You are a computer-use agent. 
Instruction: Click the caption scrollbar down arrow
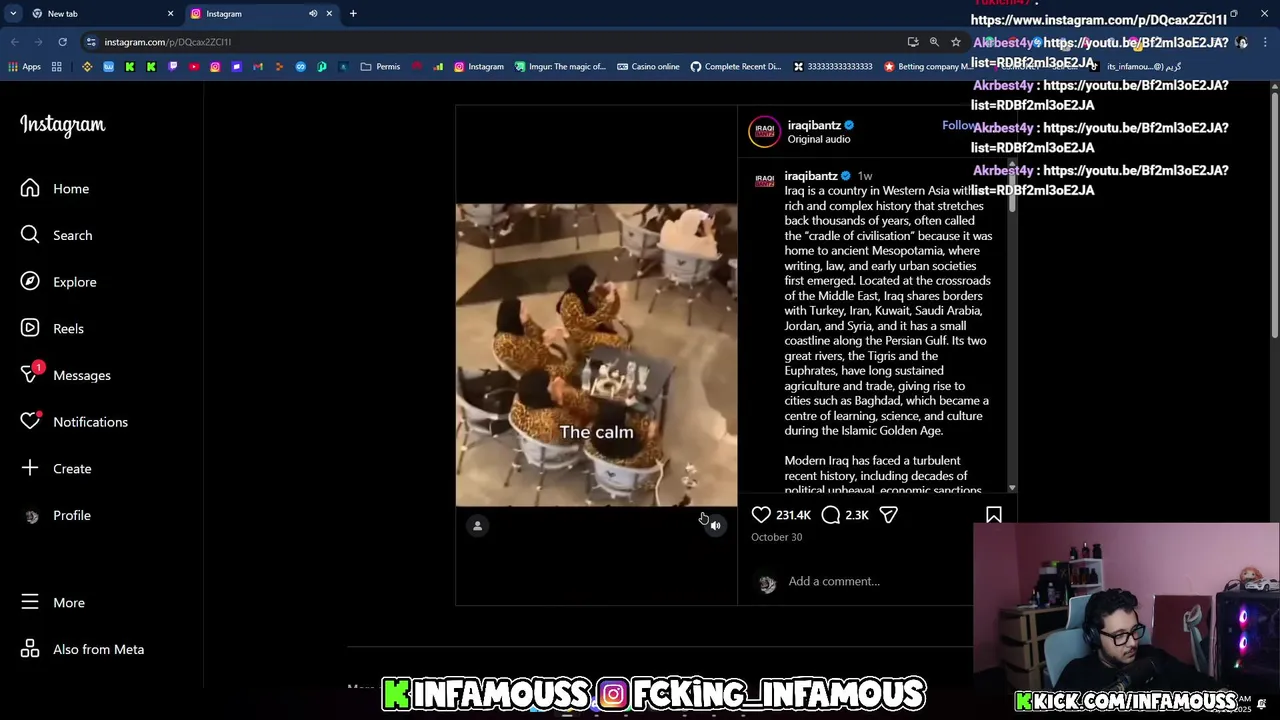click(1012, 488)
